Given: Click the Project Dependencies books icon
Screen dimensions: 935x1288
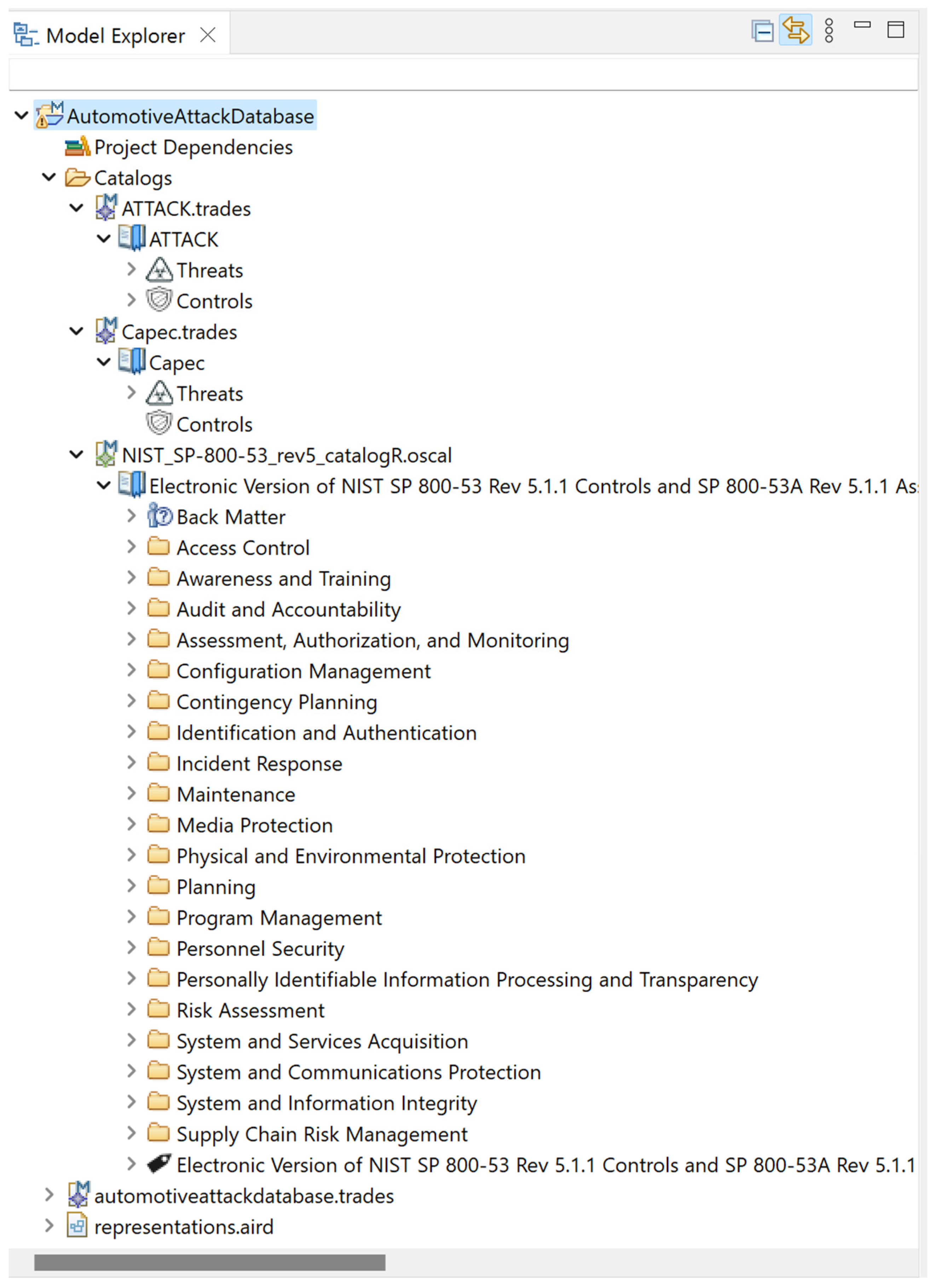Looking at the screenshot, I should [77, 147].
